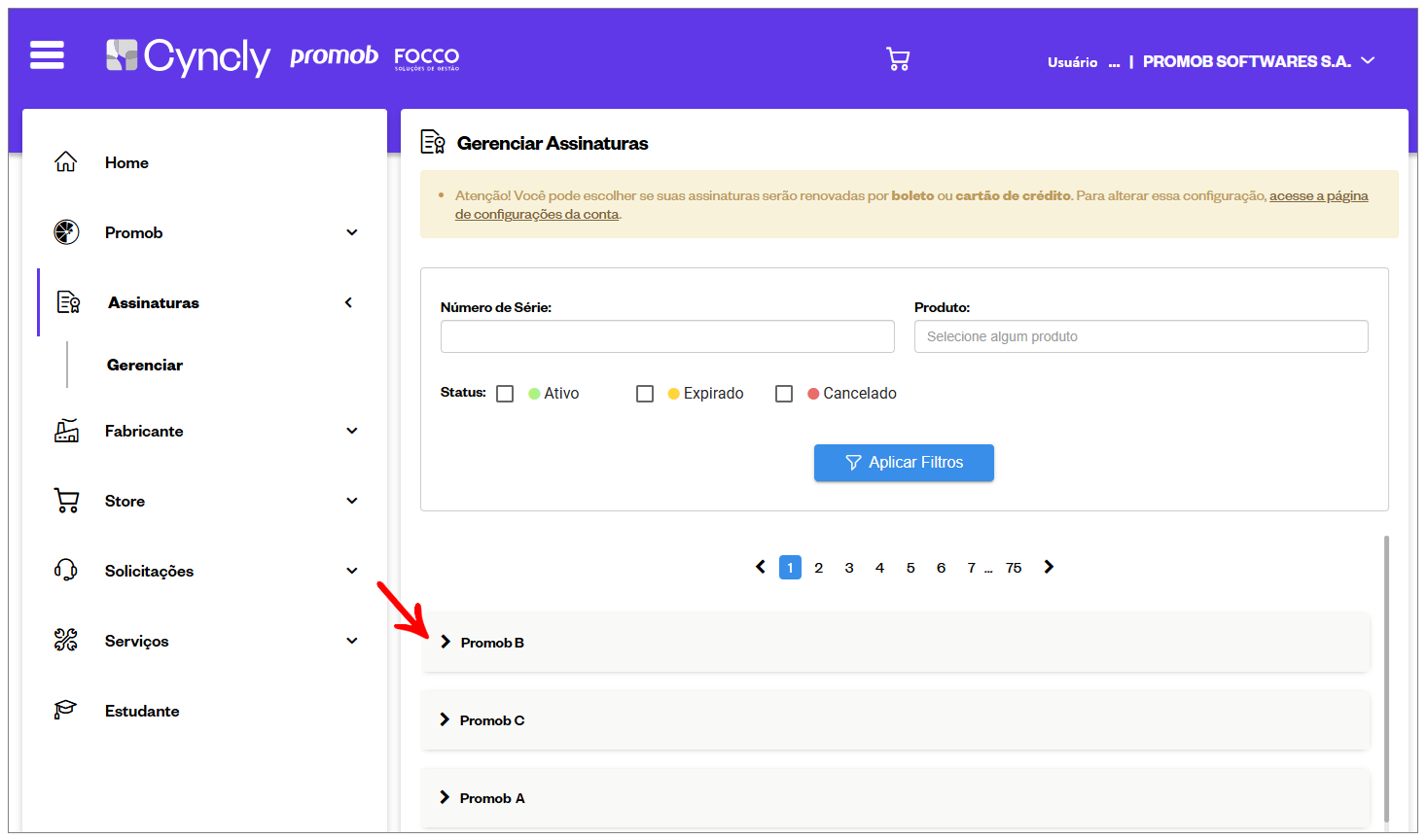Viewport: 1427px width, 840px height.
Task: Select the Fabricante menu label
Action: coord(144,431)
